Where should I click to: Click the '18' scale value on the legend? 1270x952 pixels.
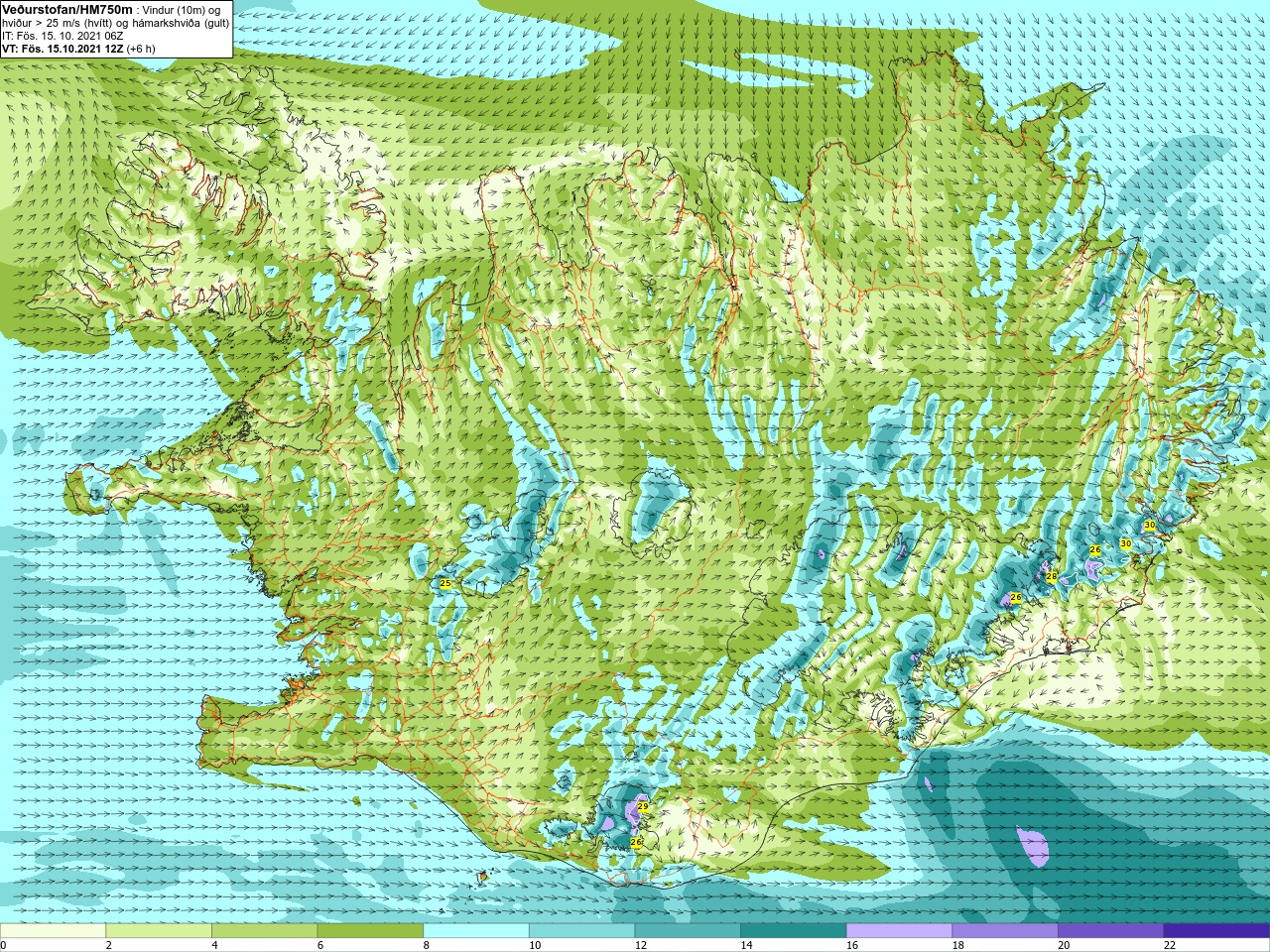click(958, 945)
